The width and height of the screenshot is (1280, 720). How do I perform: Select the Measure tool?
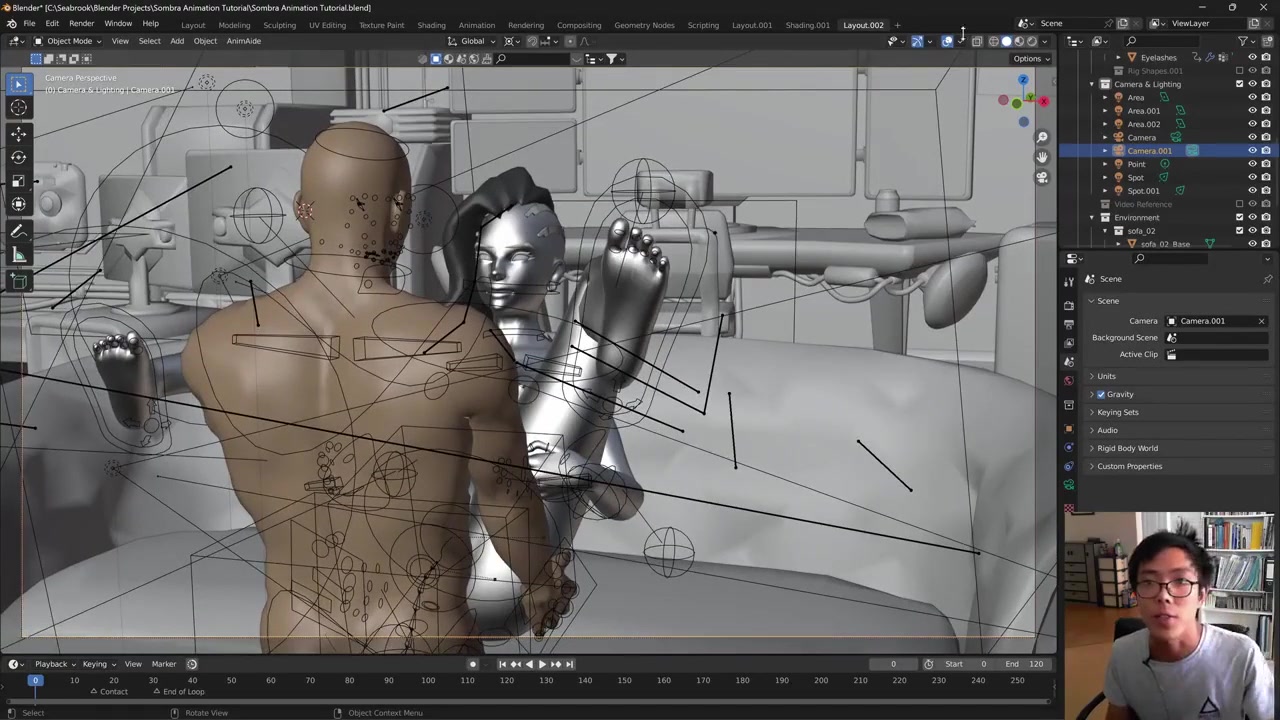point(18,255)
